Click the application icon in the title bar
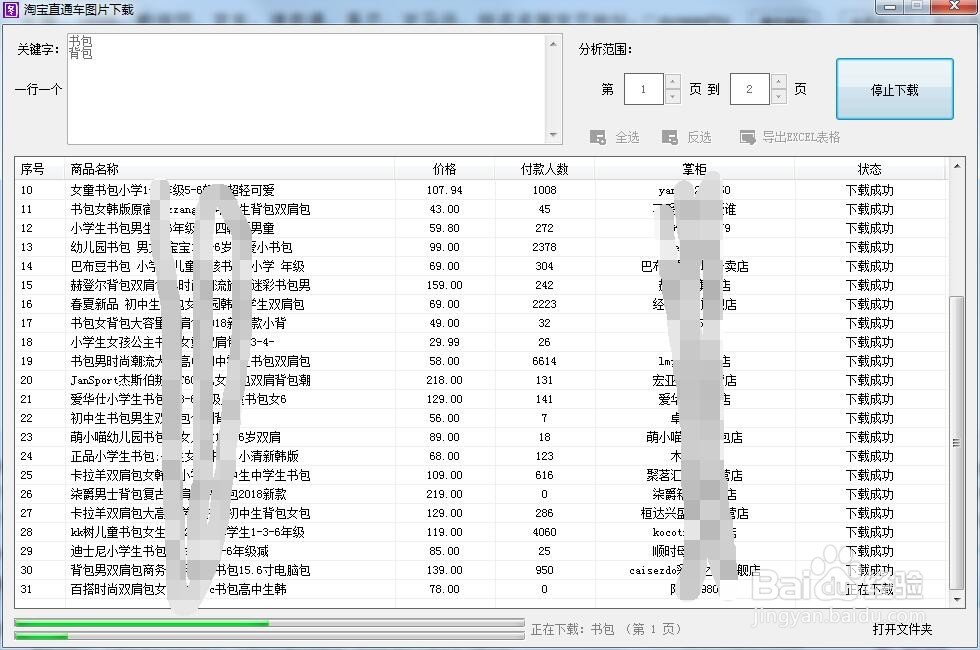Viewport: 980px width, 650px height. coord(13,8)
